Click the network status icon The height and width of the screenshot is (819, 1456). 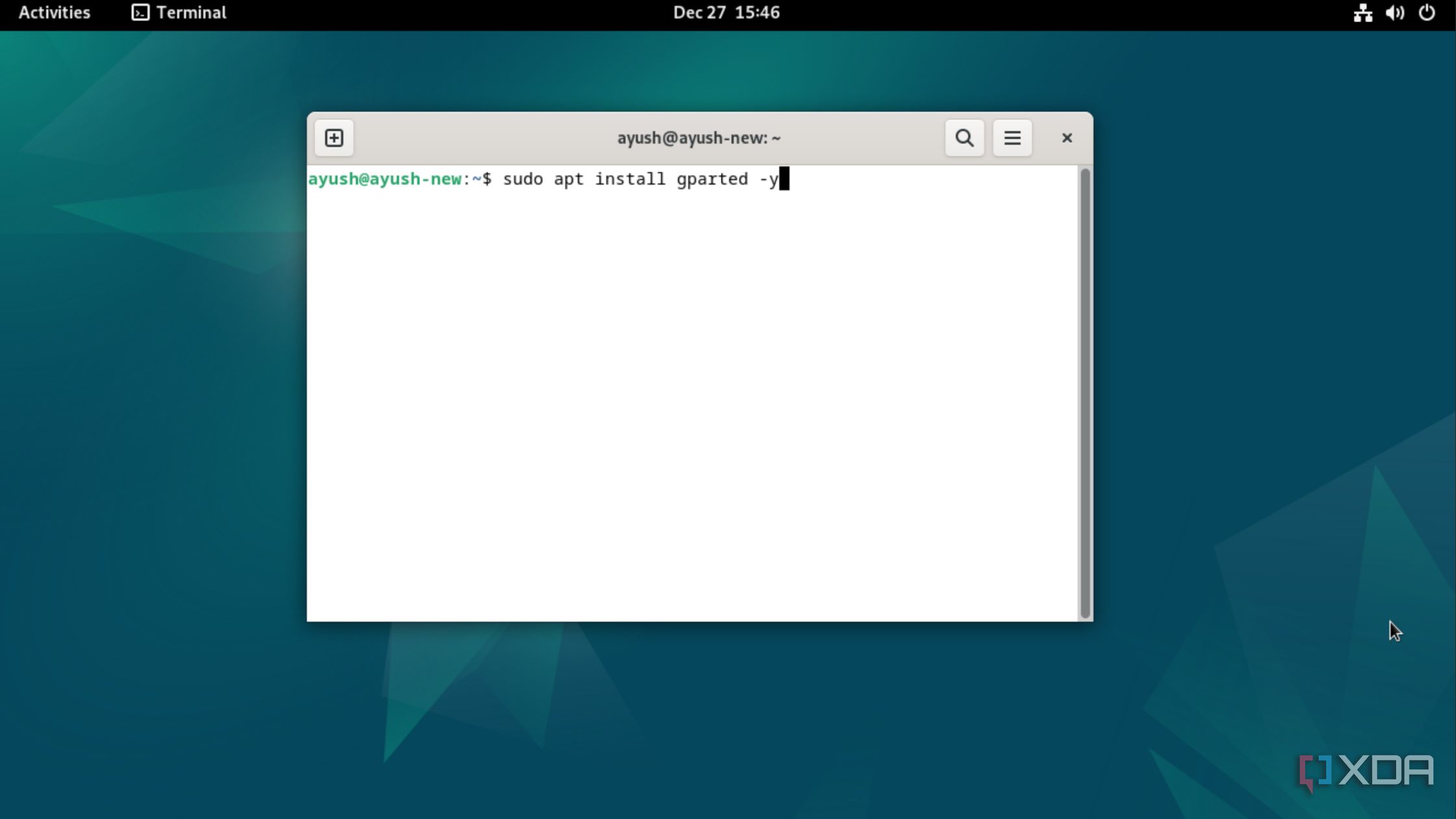(1363, 13)
